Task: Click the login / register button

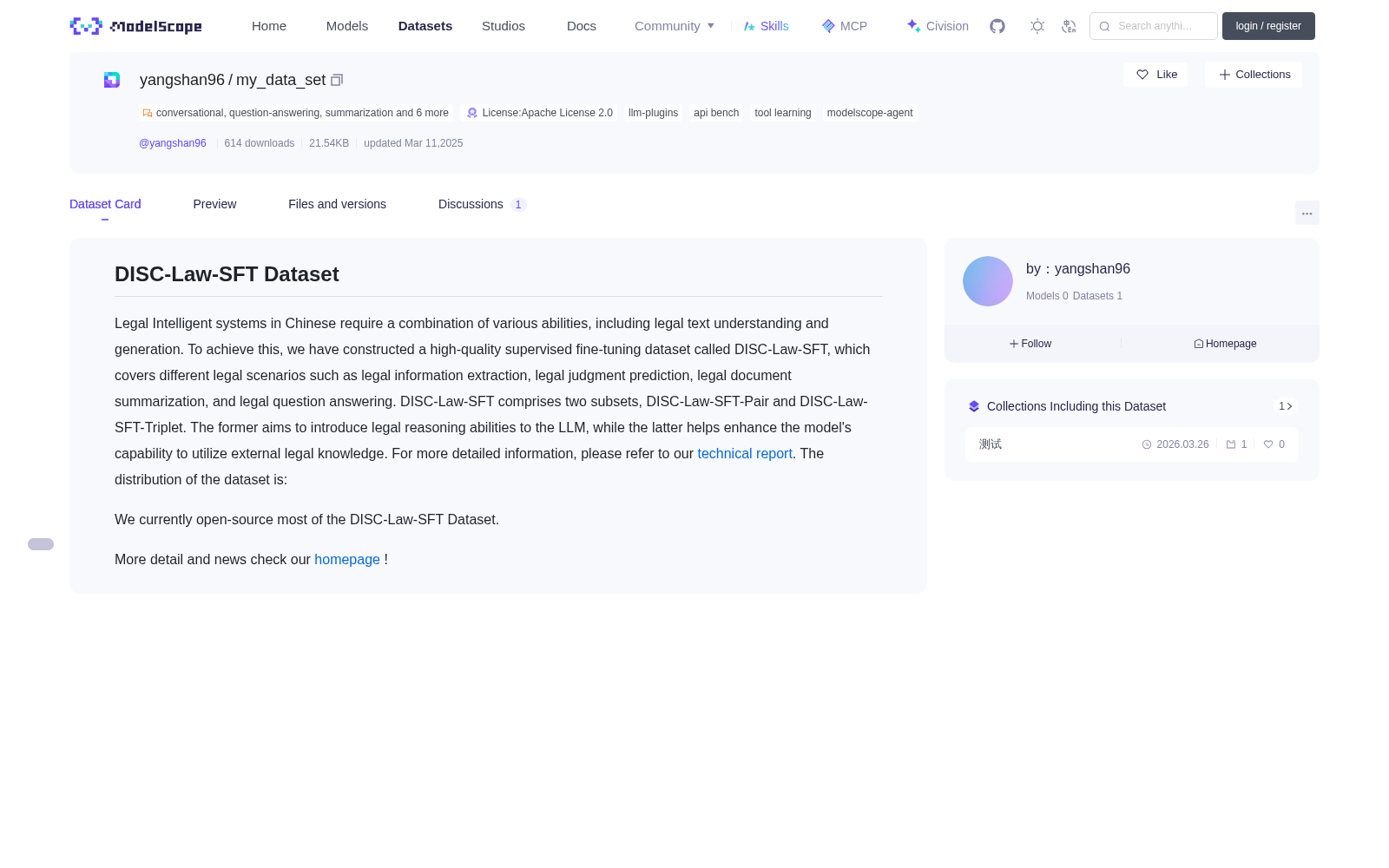Action: pos(1268,26)
